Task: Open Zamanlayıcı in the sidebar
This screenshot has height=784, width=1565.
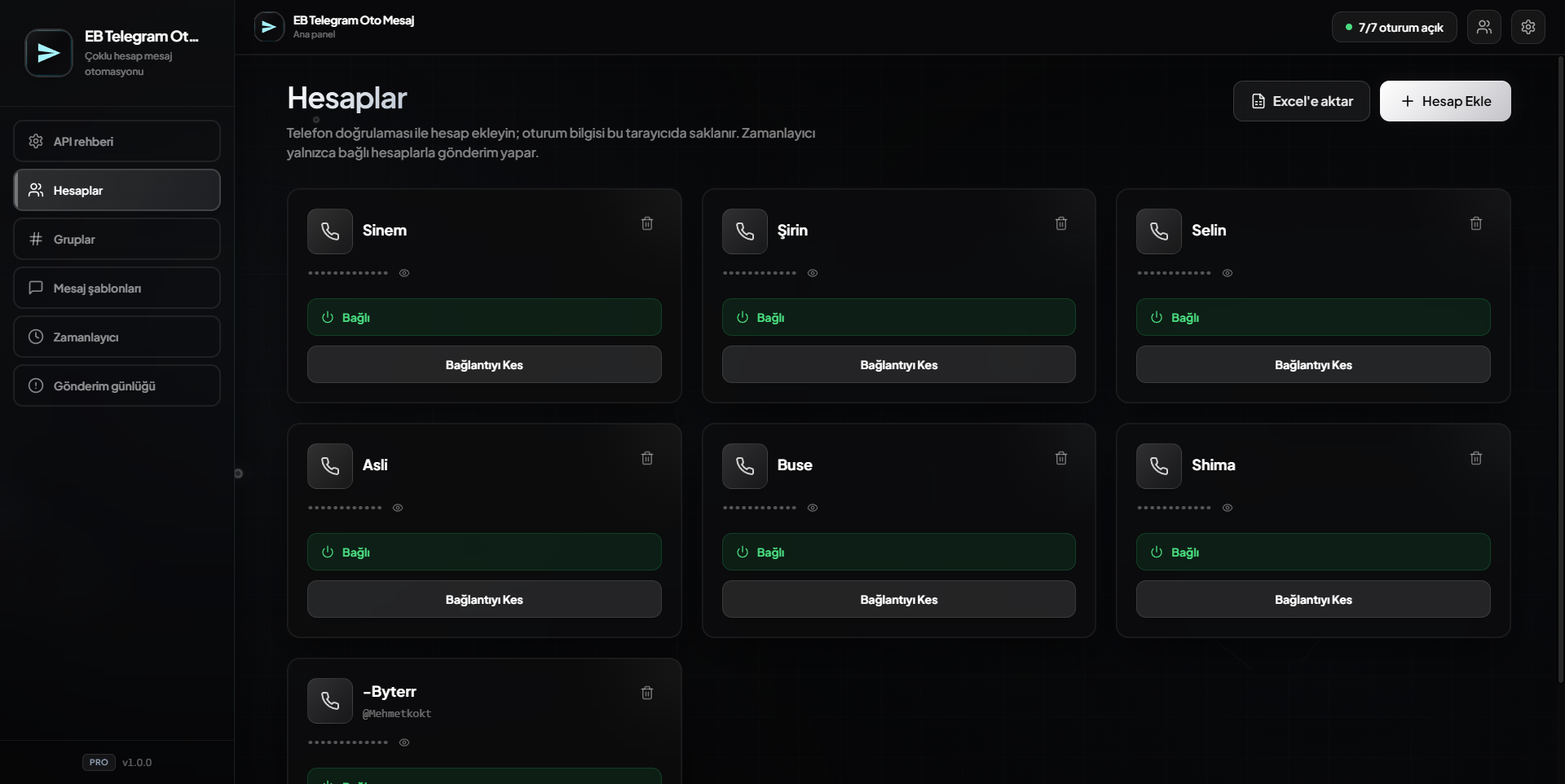Action: (117, 337)
